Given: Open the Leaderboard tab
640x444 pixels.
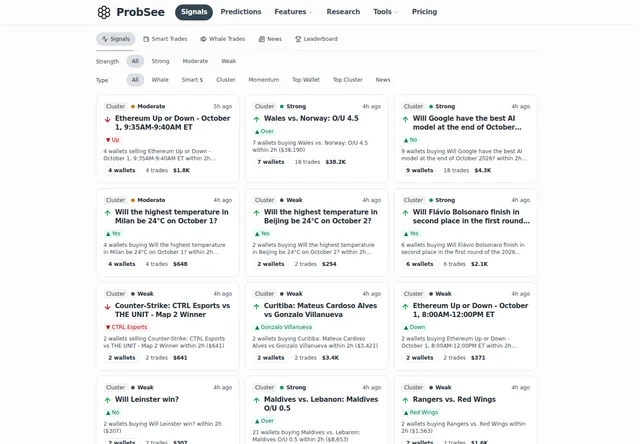Looking at the screenshot, I should point(316,39).
